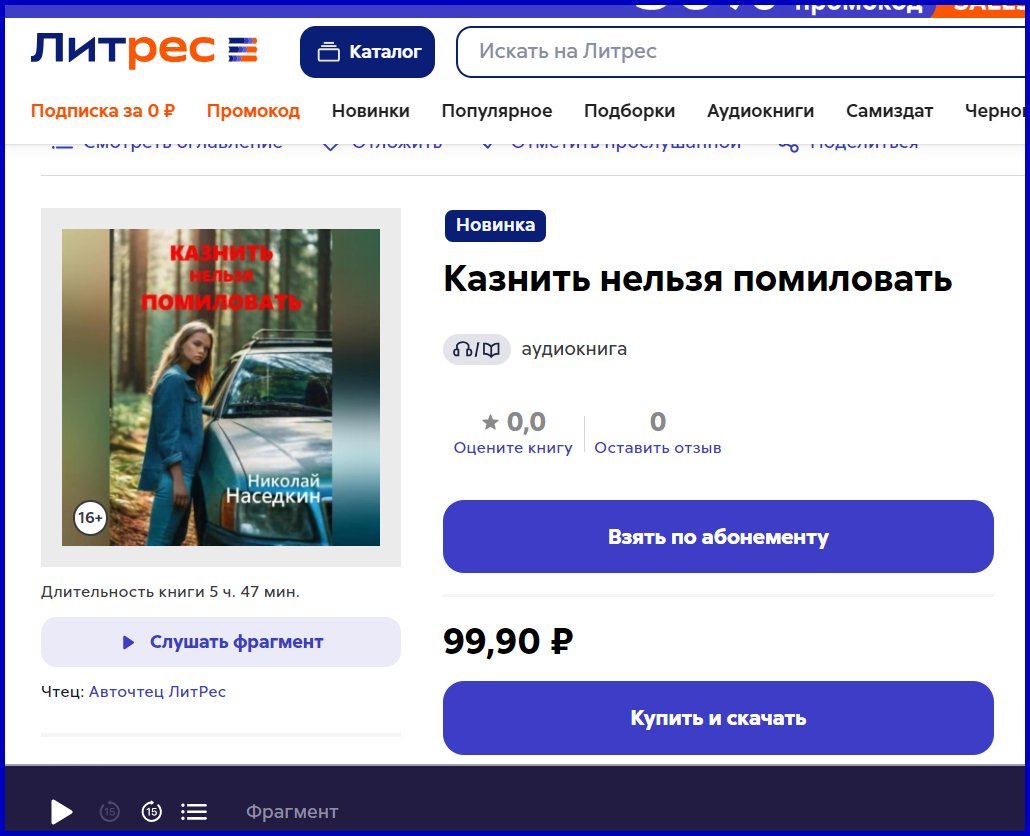The width and height of the screenshot is (1030, 836).
Task: Click the book cover thumbnail
Action: (221, 387)
